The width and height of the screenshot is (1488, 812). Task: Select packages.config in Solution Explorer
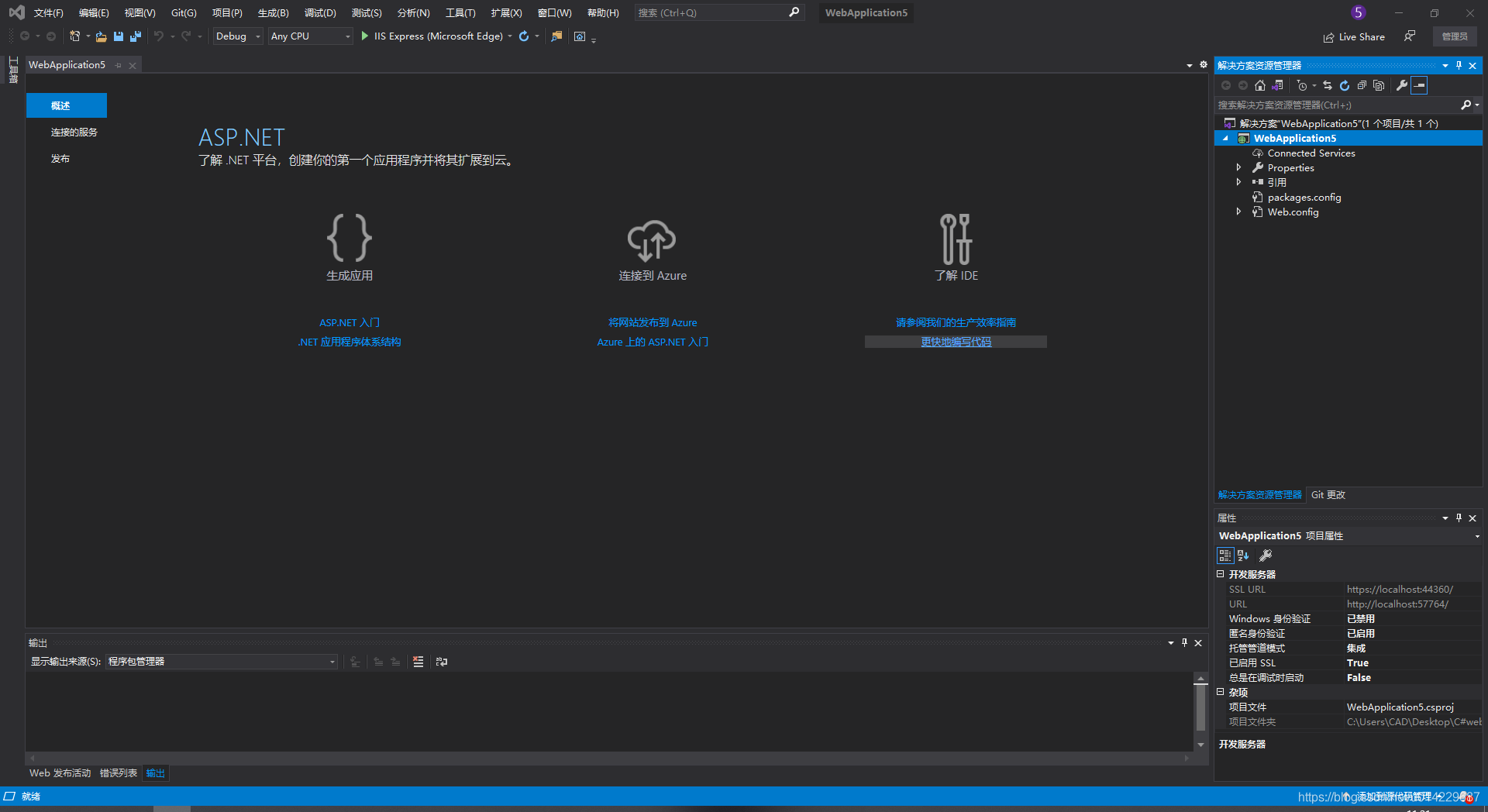coord(1304,197)
